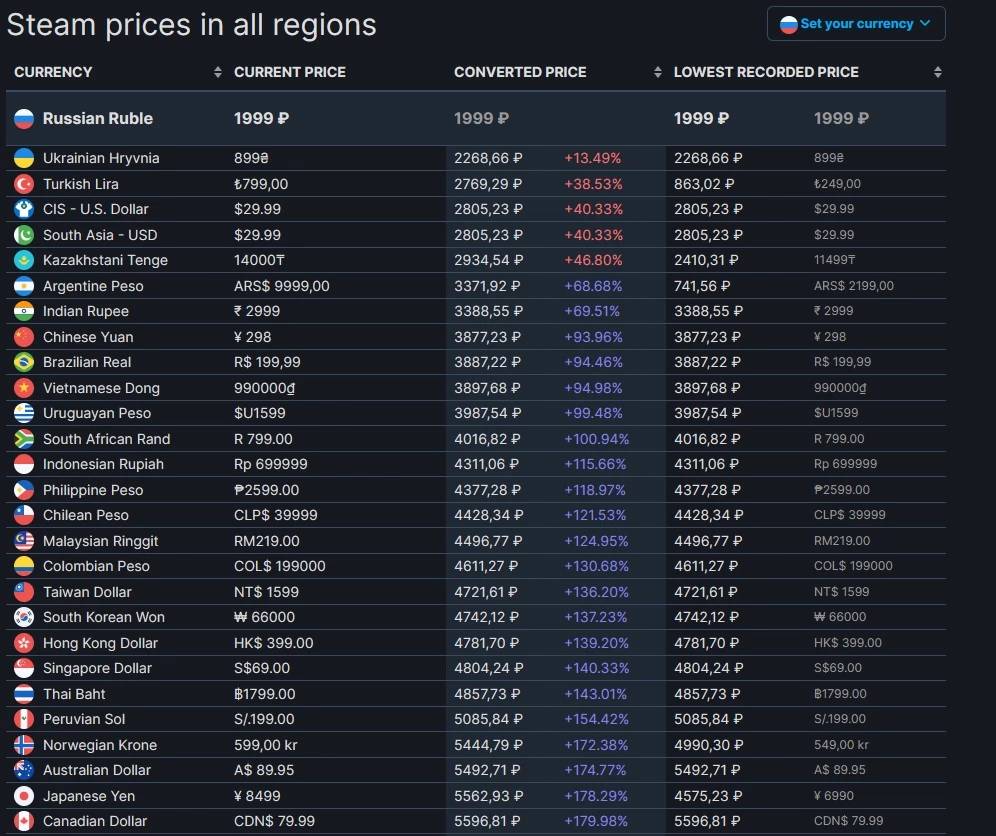996x836 pixels.
Task: Click the Ukrainian flag icon
Action: [x=24, y=158]
